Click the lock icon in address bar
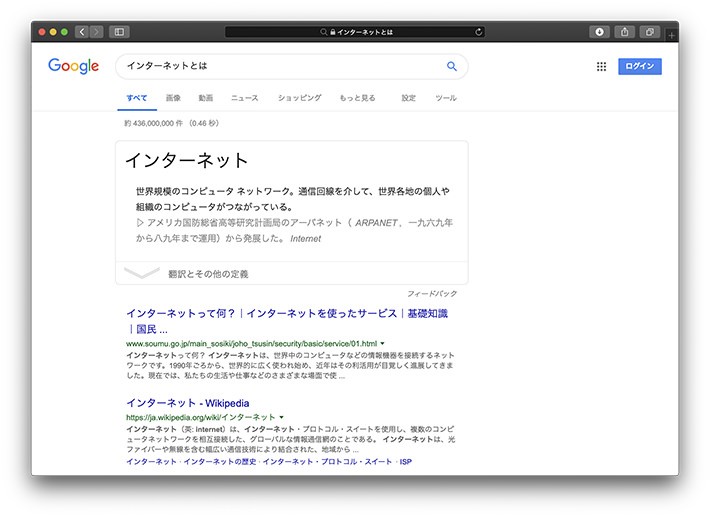710x517 pixels. pyautogui.click(x=332, y=32)
